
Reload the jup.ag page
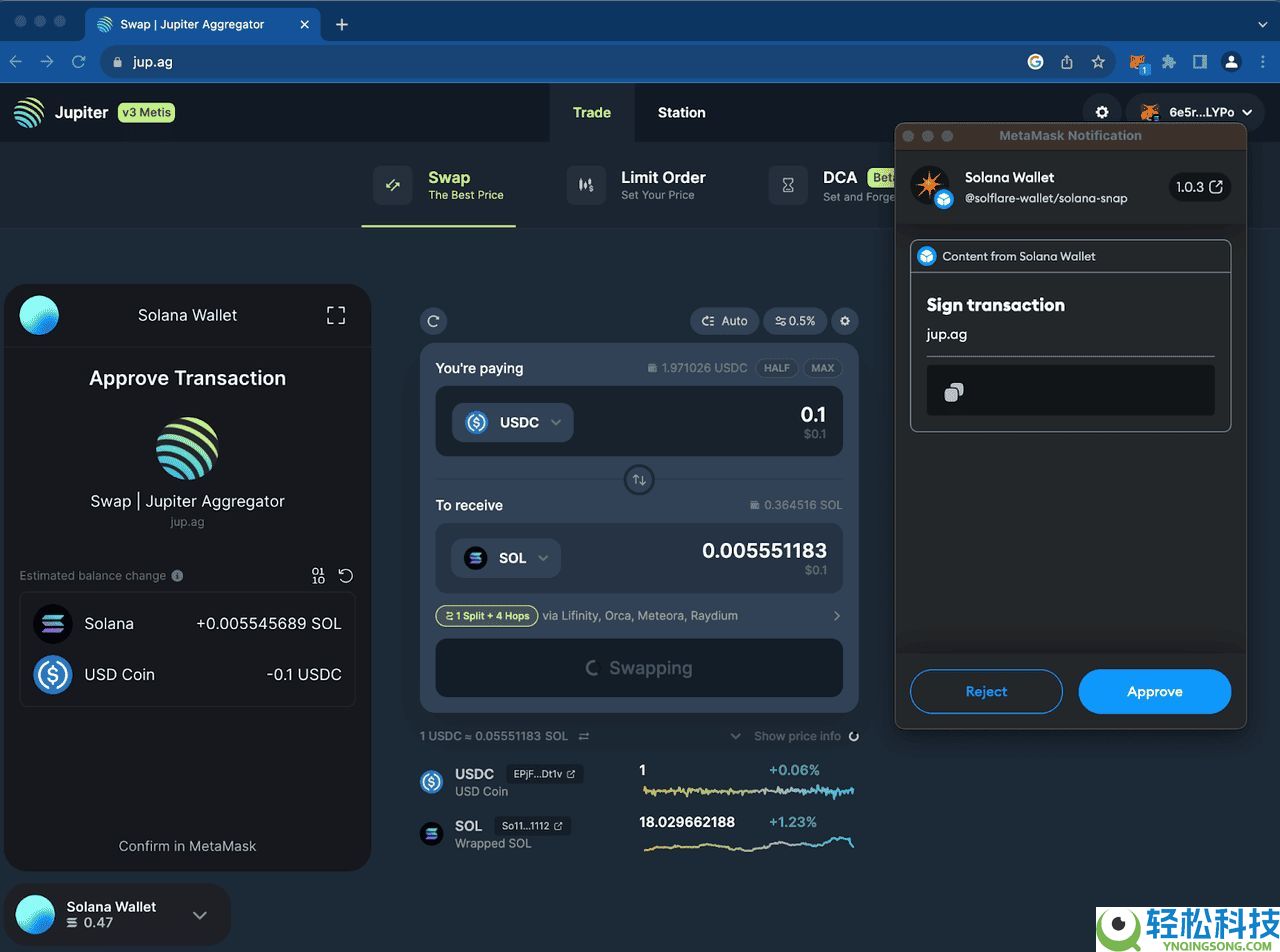tap(78, 62)
